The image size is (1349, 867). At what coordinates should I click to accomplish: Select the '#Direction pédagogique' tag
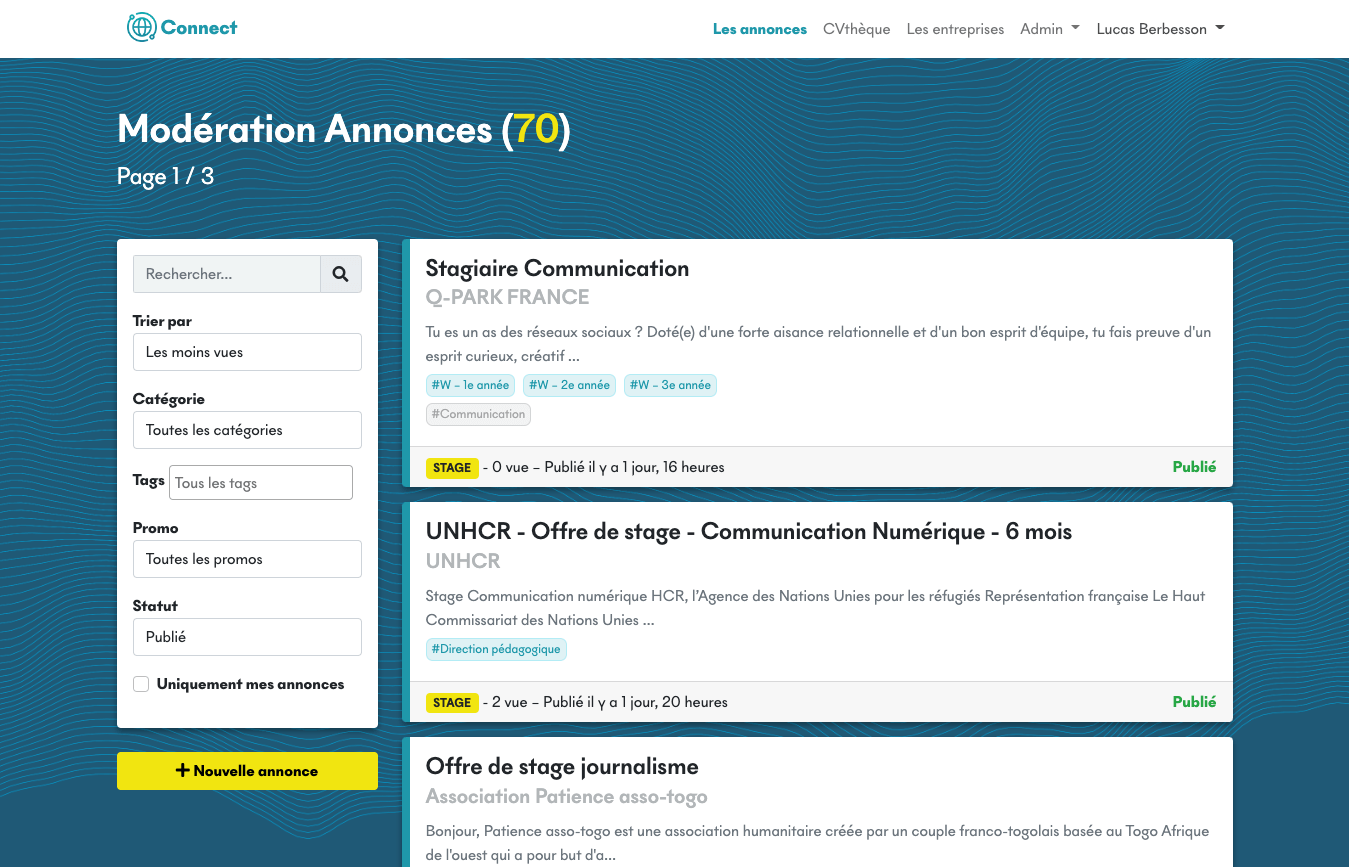tap(496, 649)
